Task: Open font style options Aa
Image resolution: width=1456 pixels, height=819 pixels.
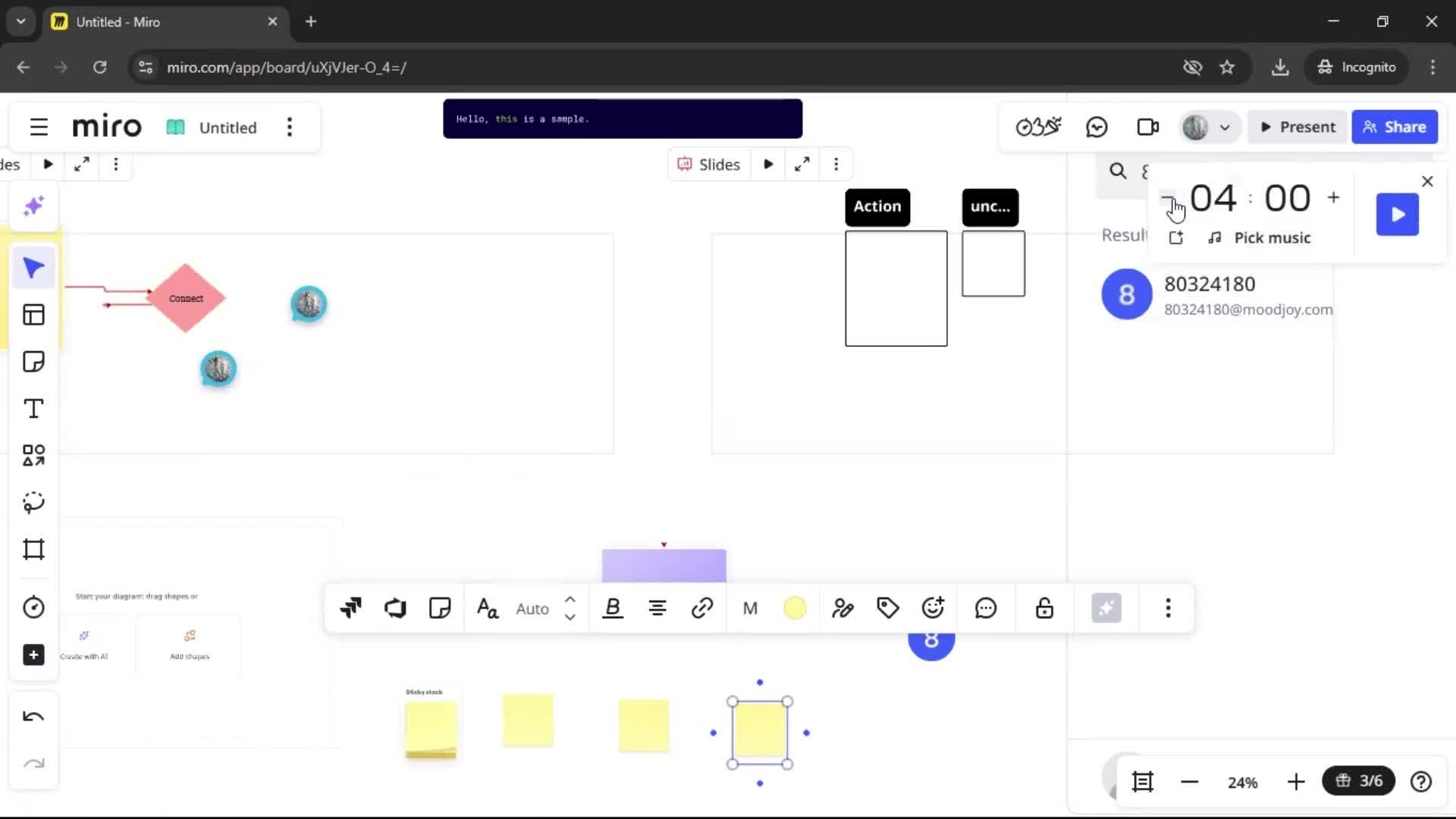Action: (487, 608)
